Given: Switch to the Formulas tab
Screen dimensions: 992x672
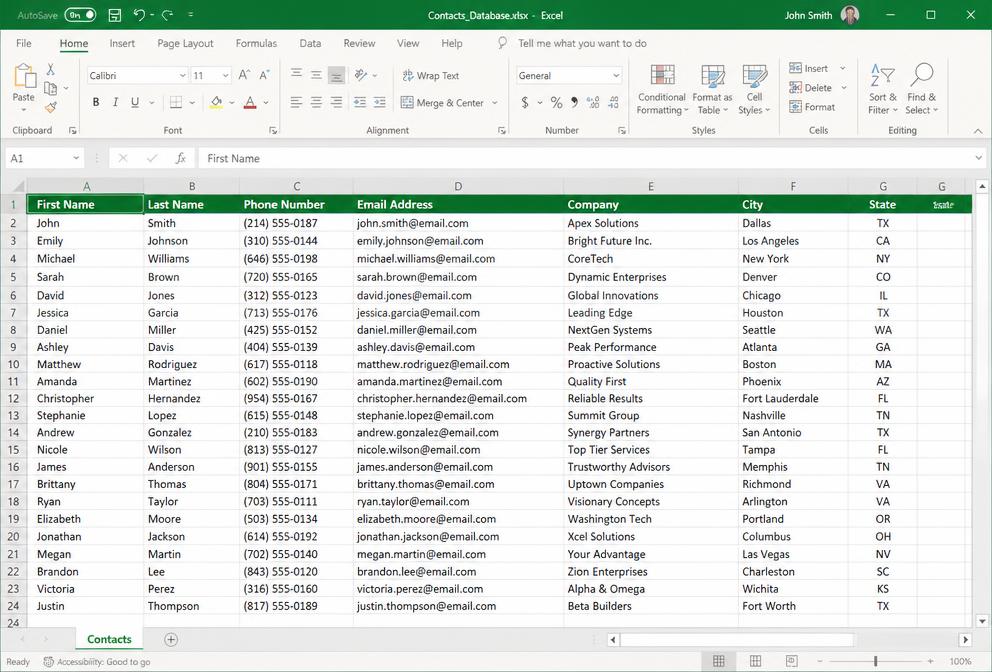Looking at the screenshot, I should click(256, 43).
